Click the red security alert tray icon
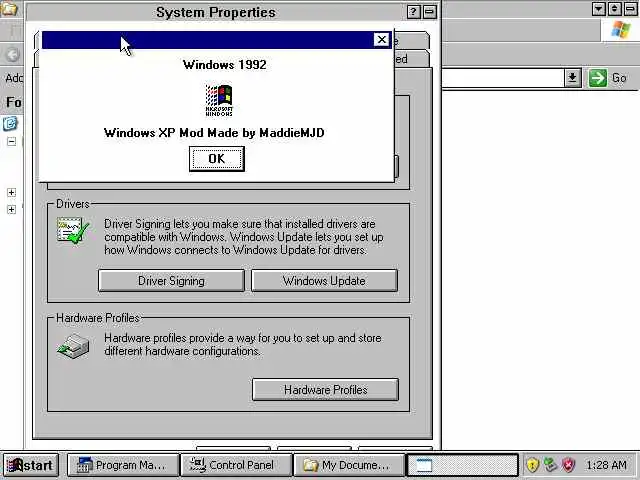The width and height of the screenshot is (640, 480). click(568, 465)
